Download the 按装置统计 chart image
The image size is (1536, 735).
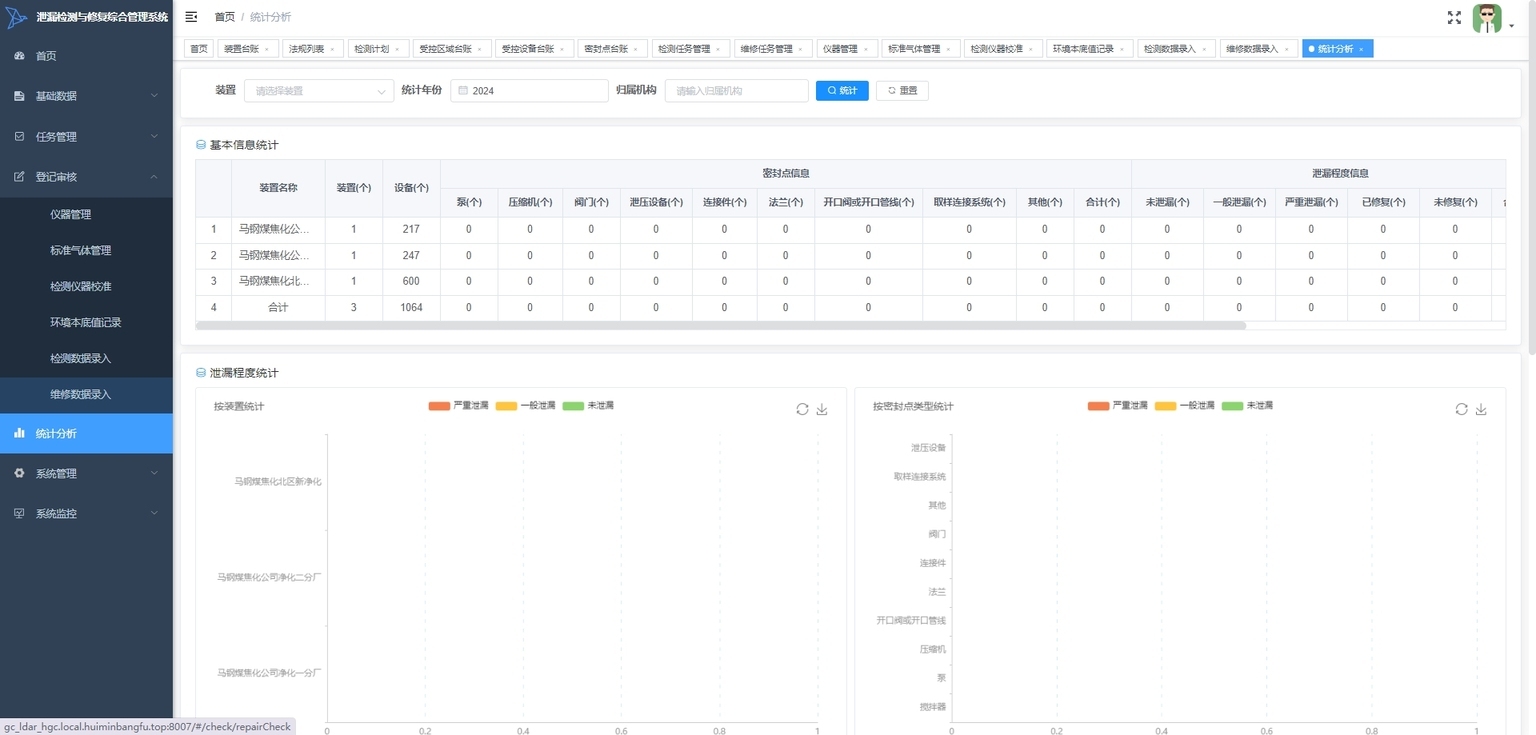(822, 409)
